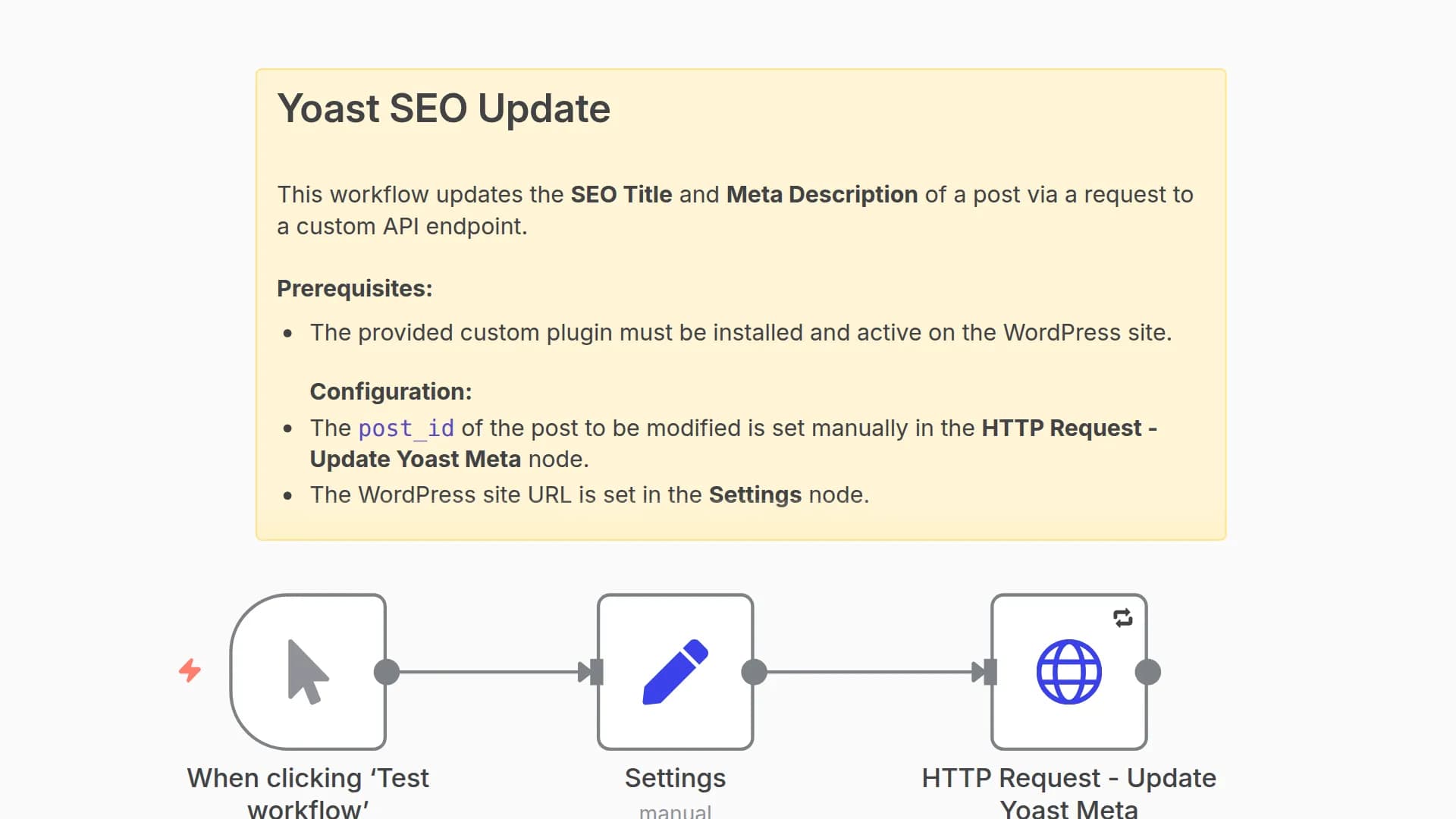This screenshot has width=1456, height=819.
Task: Click the Configuration heading in sticky note
Action: [x=391, y=392]
